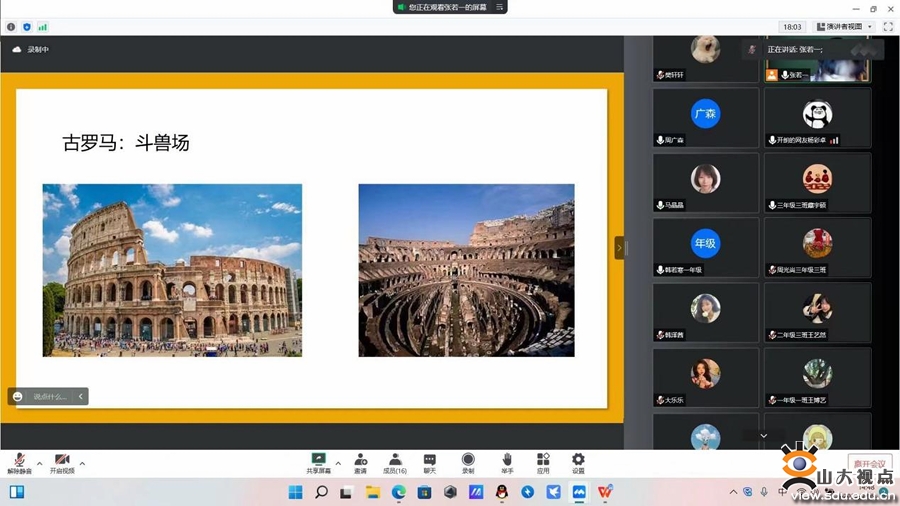Click the 说点什么 chat input box
Image resolution: width=900 pixels, height=506 pixels.
coord(50,397)
